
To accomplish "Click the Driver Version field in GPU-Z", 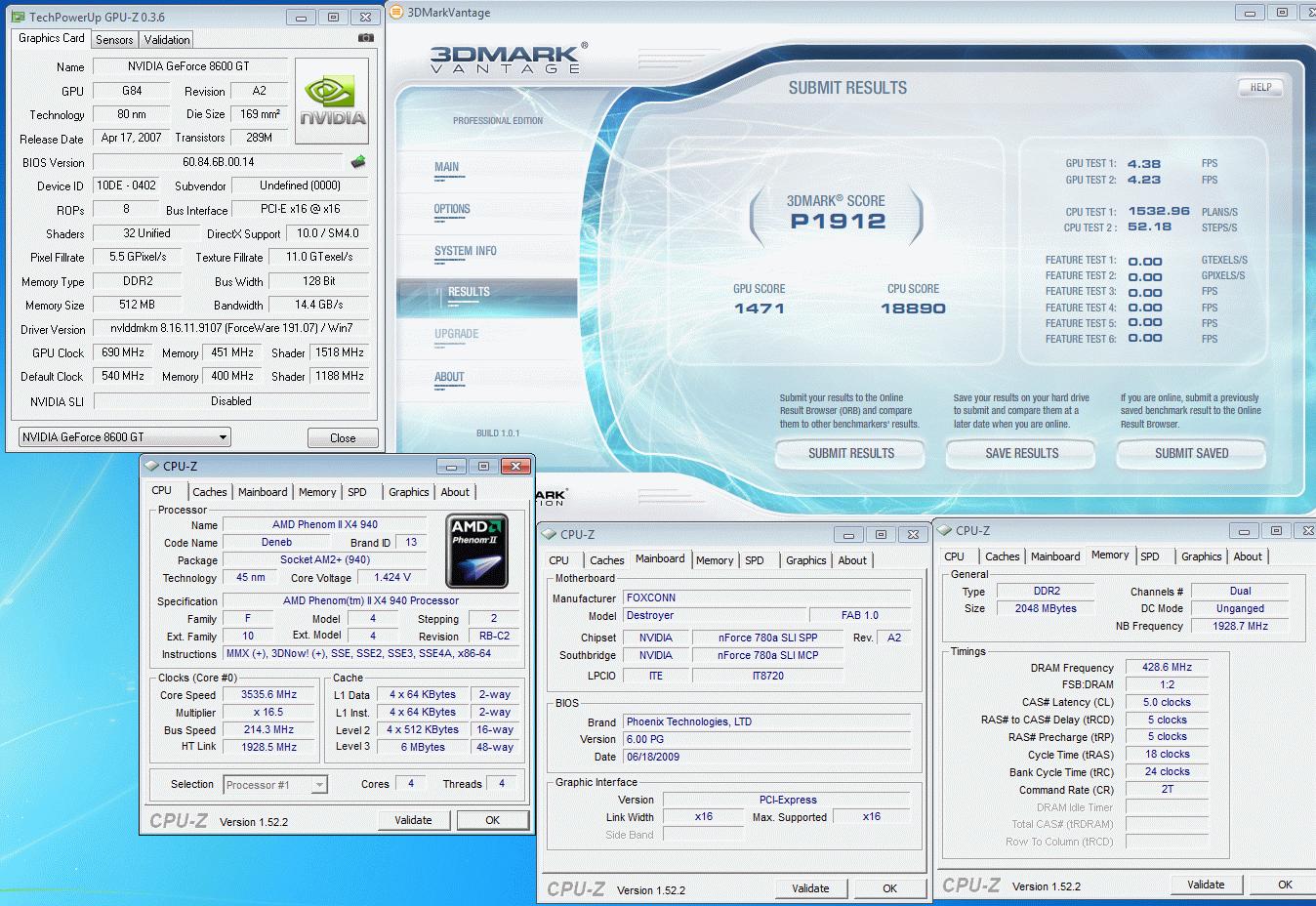I will click(230, 328).
